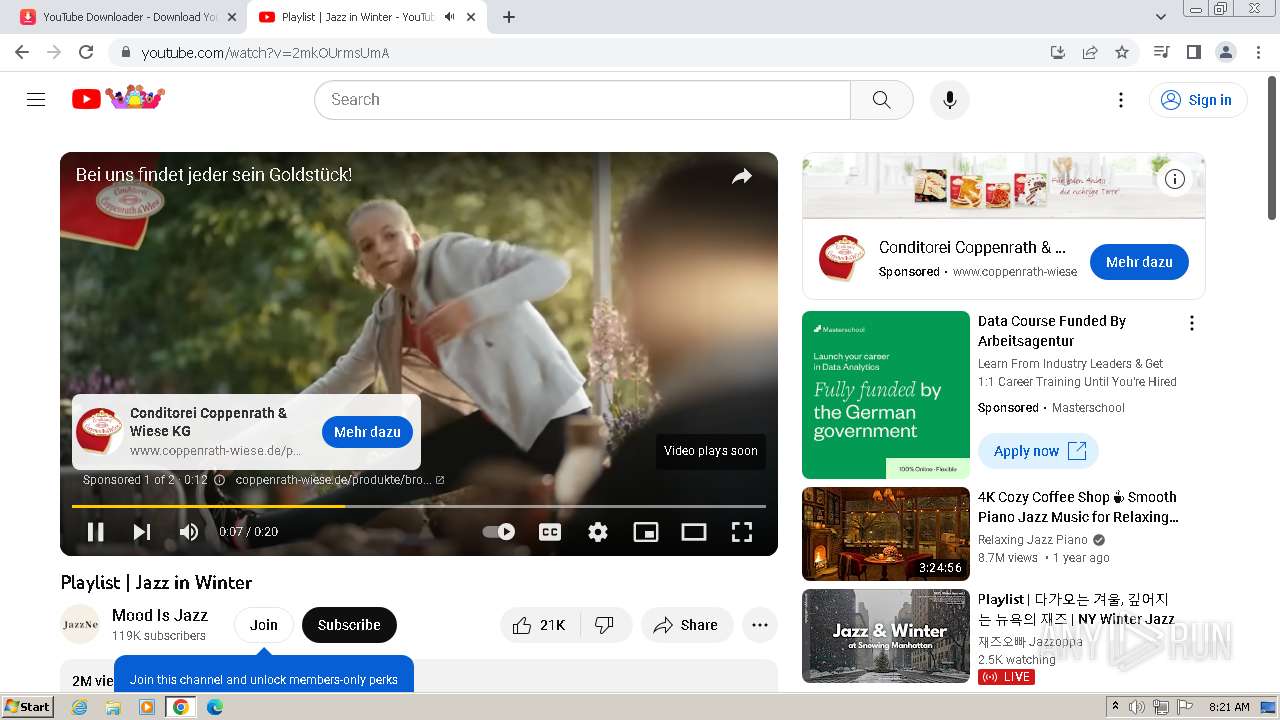Open the YouTube hamburger guide menu
Screen dimensions: 1280x720
(x=36, y=99)
